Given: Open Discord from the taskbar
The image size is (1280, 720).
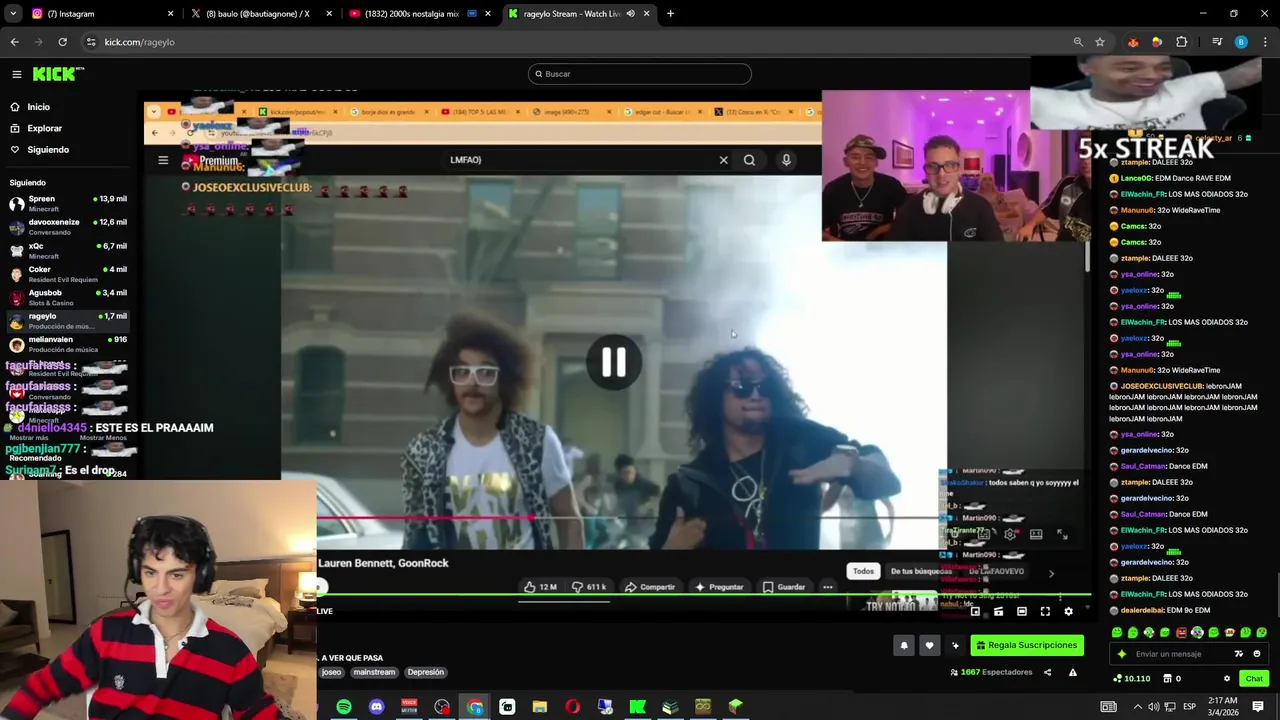Looking at the screenshot, I should 376,707.
